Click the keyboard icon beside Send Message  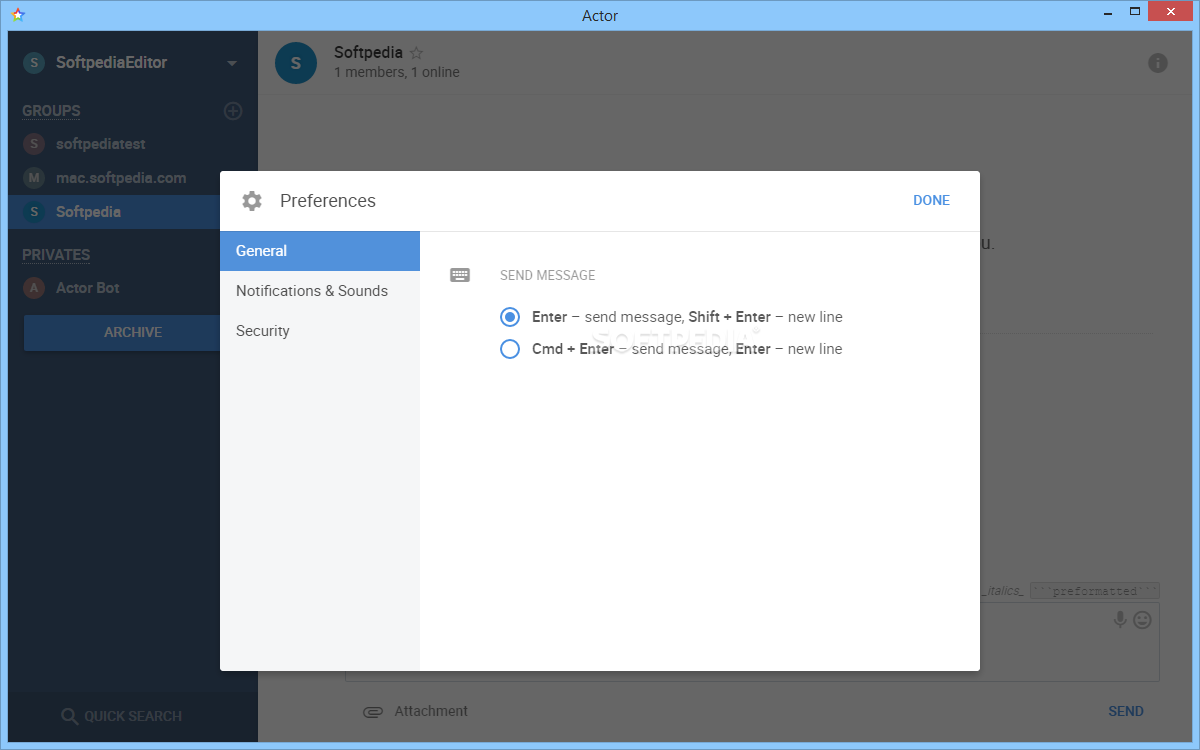coord(460,275)
